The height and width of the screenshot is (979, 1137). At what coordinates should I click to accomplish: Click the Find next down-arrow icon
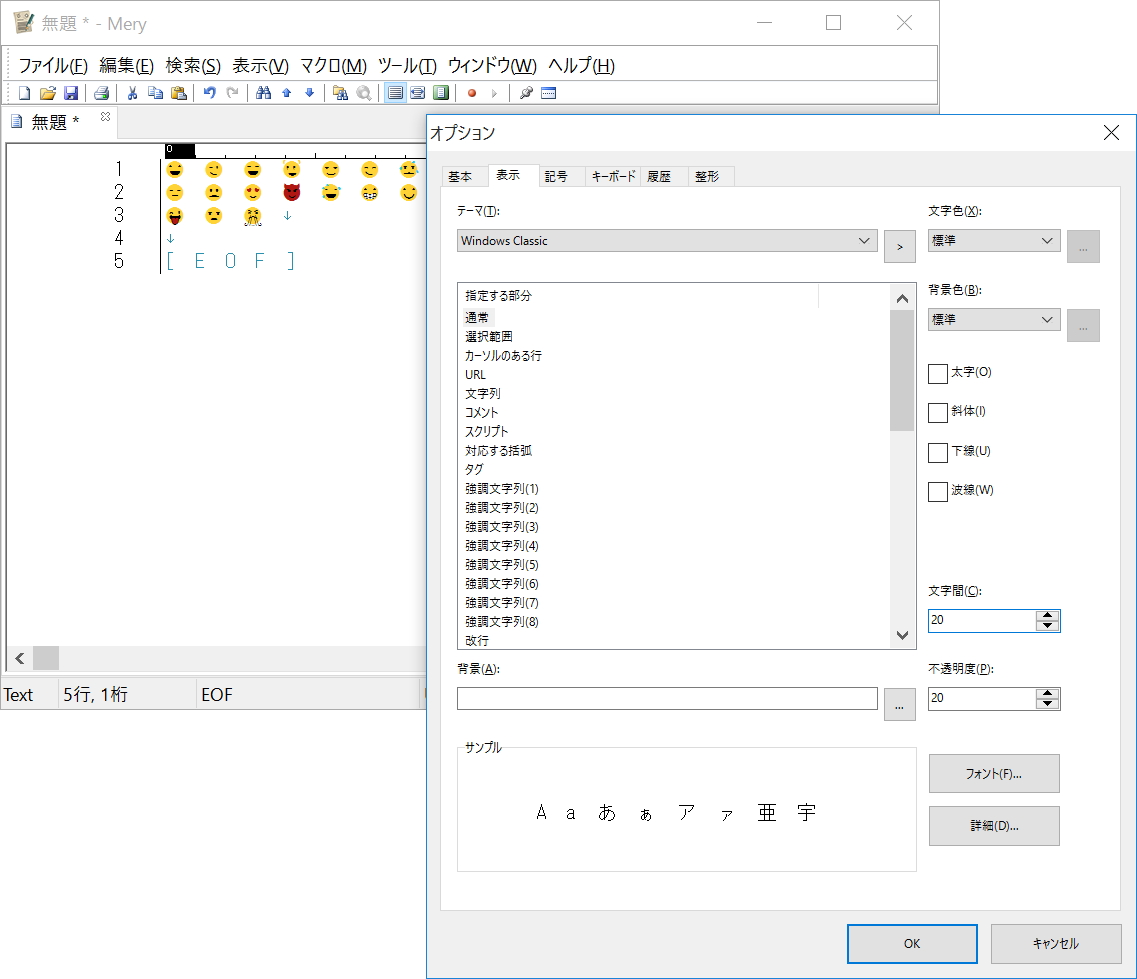[x=310, y=93]
